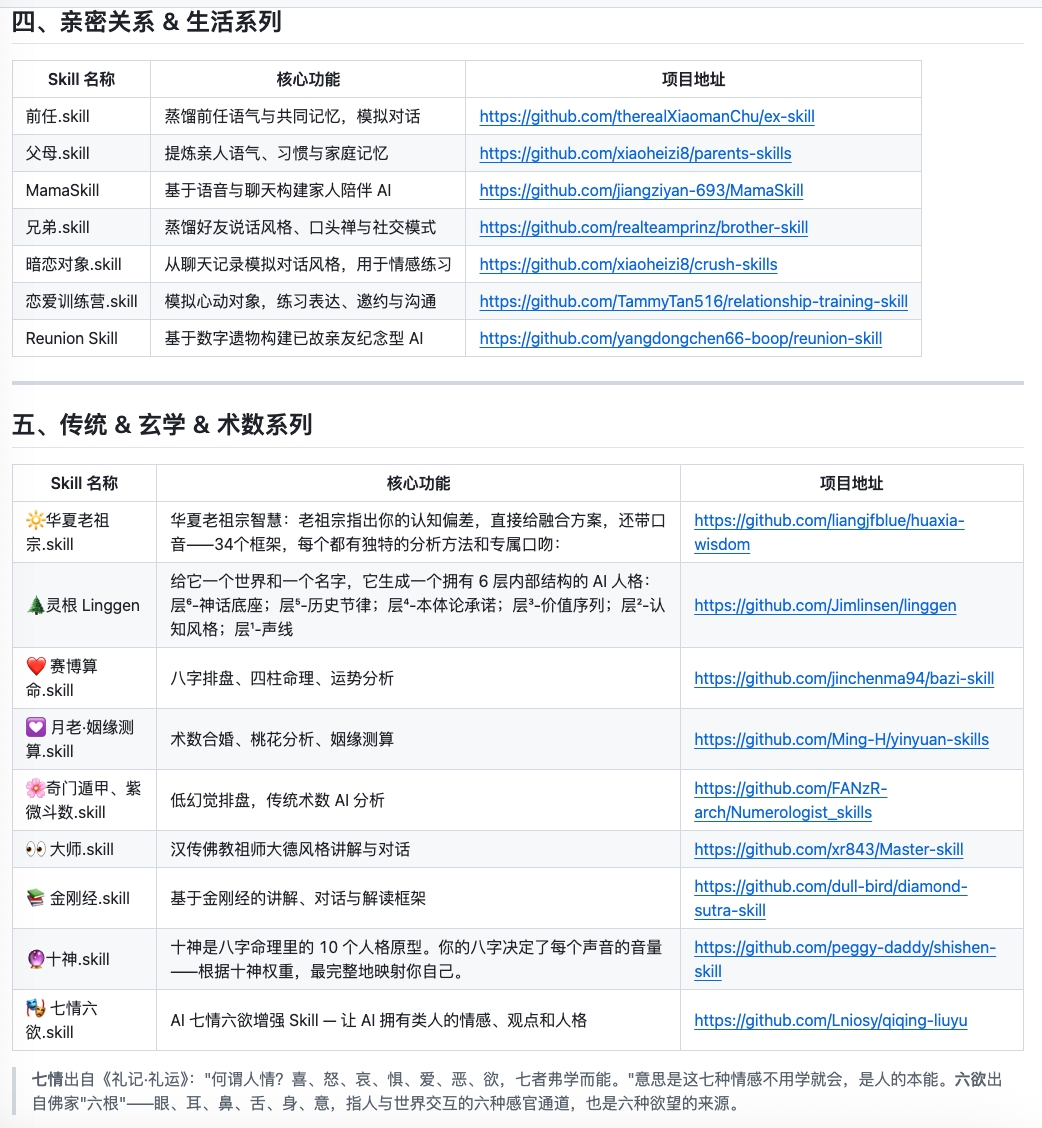Click the heading 五、传统 & 玄学 & 术数系列
This screenshot has height=1128, width=1042.
point(163,424)
